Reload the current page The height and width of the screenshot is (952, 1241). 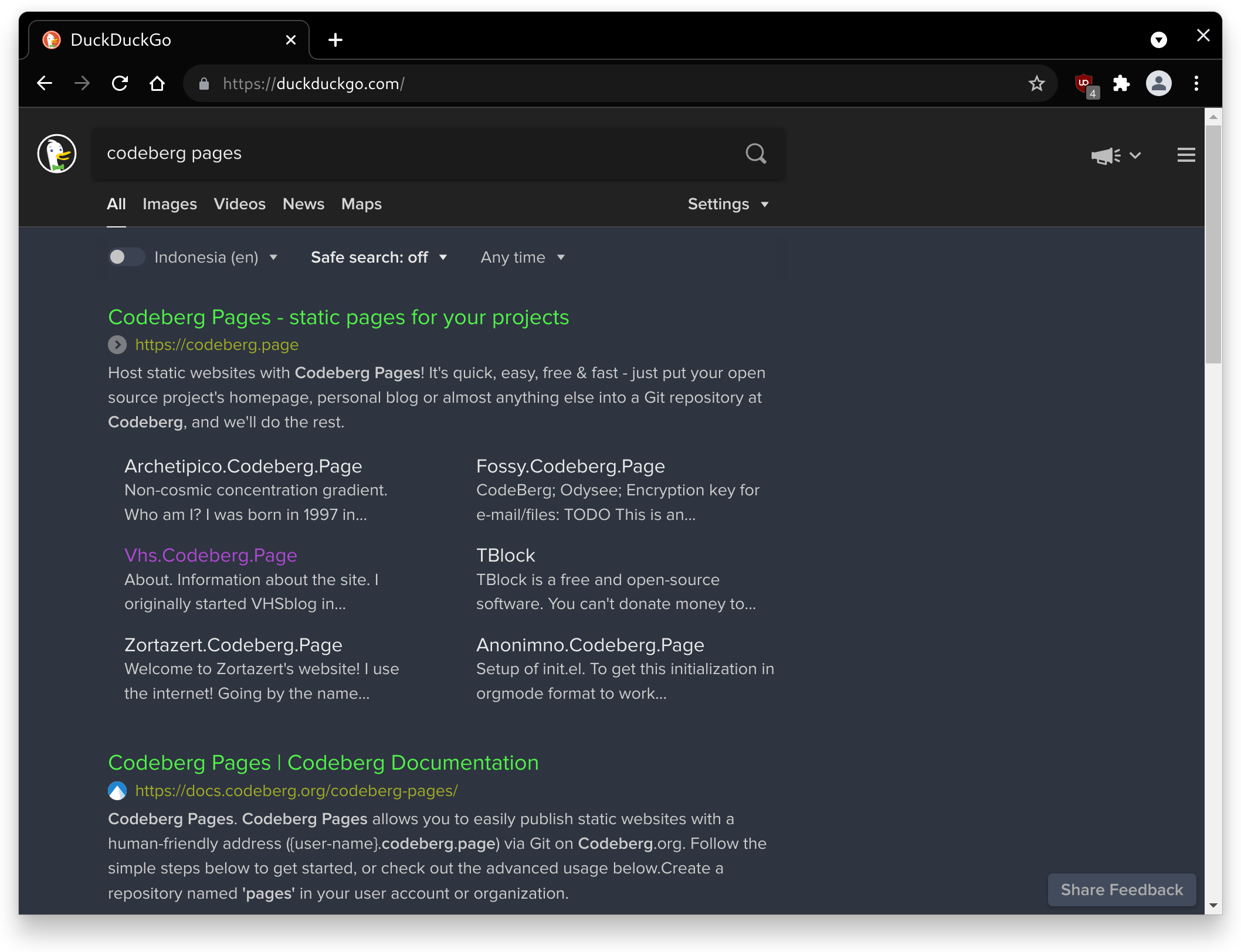120,83
